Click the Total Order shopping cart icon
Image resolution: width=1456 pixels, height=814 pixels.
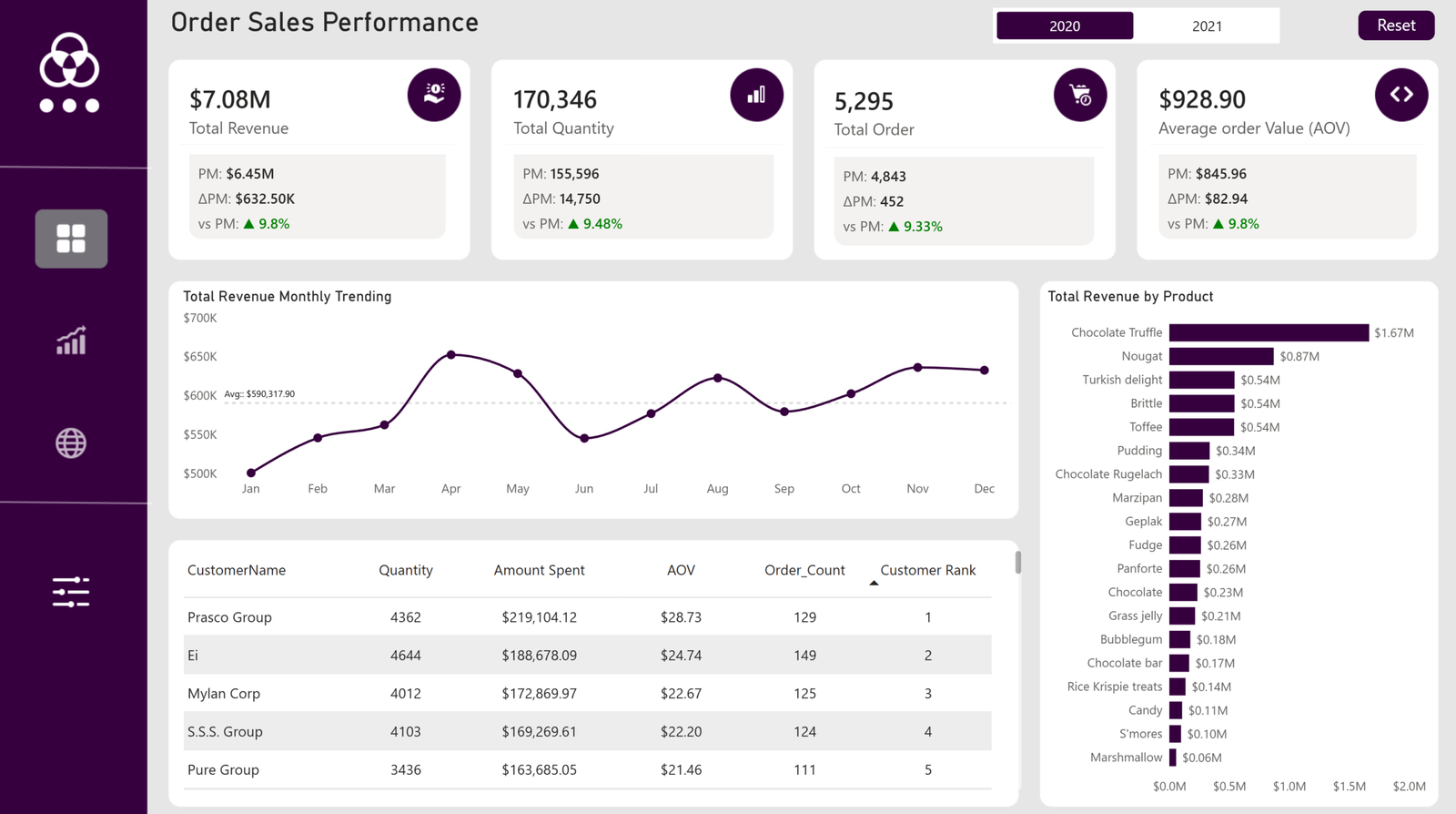pos(1080,95)
